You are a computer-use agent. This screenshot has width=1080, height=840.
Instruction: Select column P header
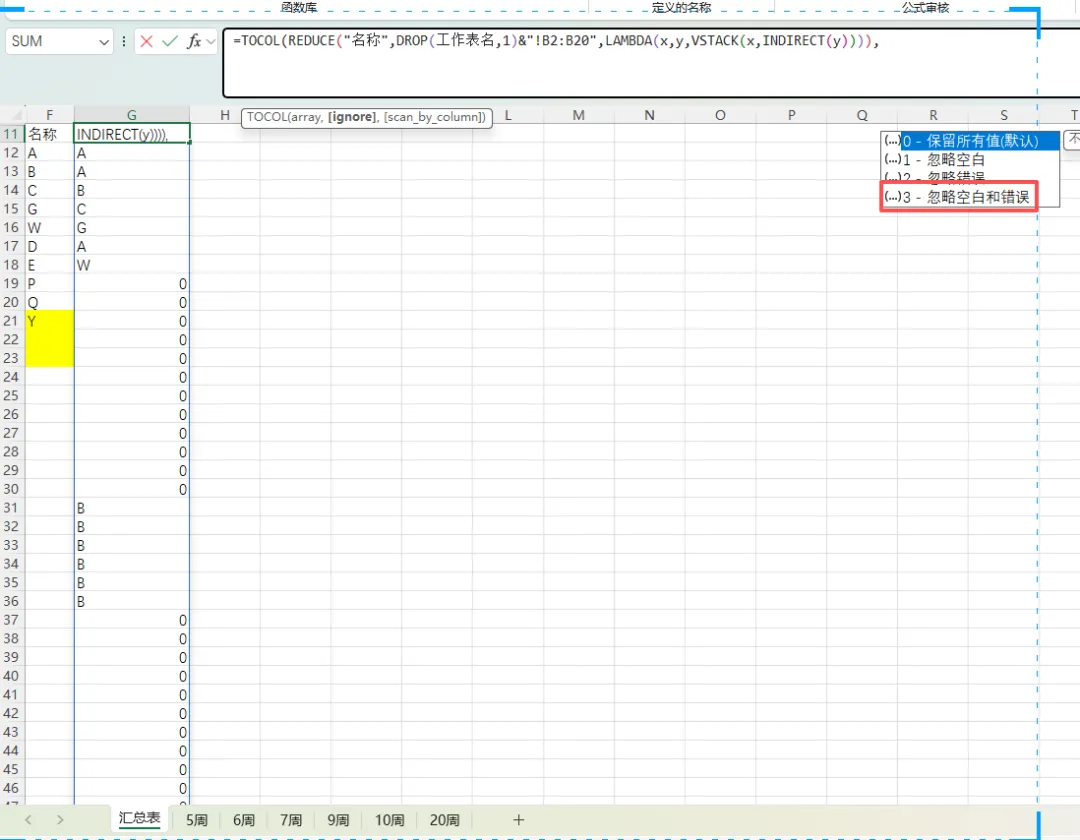click(x=791, y=115)
